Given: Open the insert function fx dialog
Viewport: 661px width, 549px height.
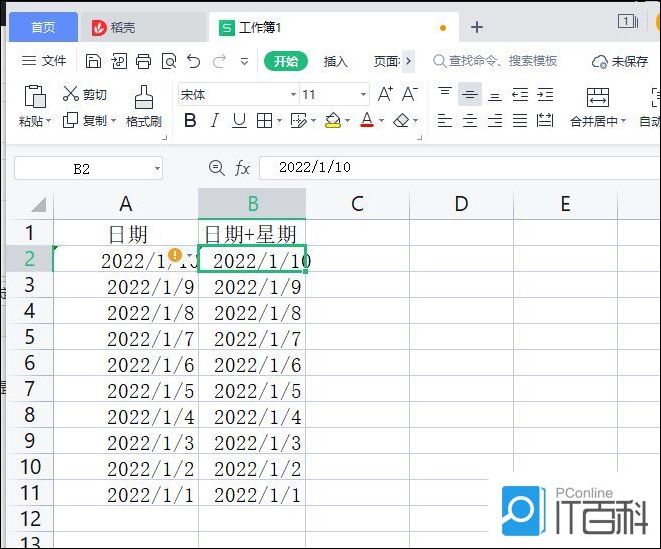Looking at the screenshot, I should 242,168.
